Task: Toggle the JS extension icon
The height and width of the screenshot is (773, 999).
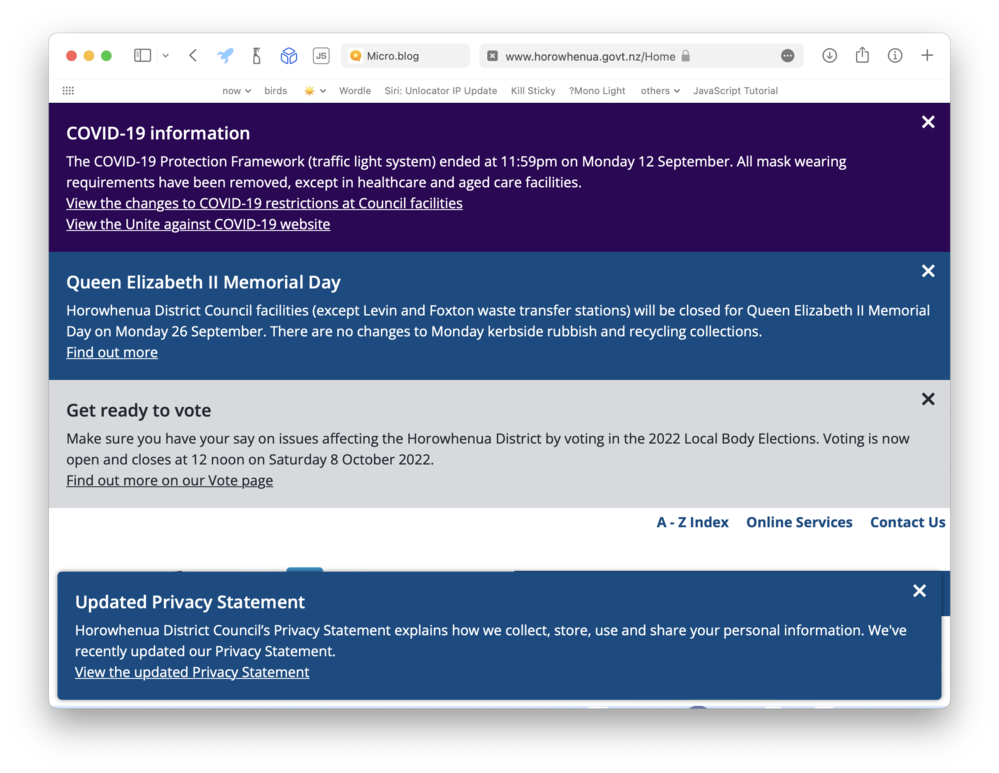Action: tap(321, 55)
